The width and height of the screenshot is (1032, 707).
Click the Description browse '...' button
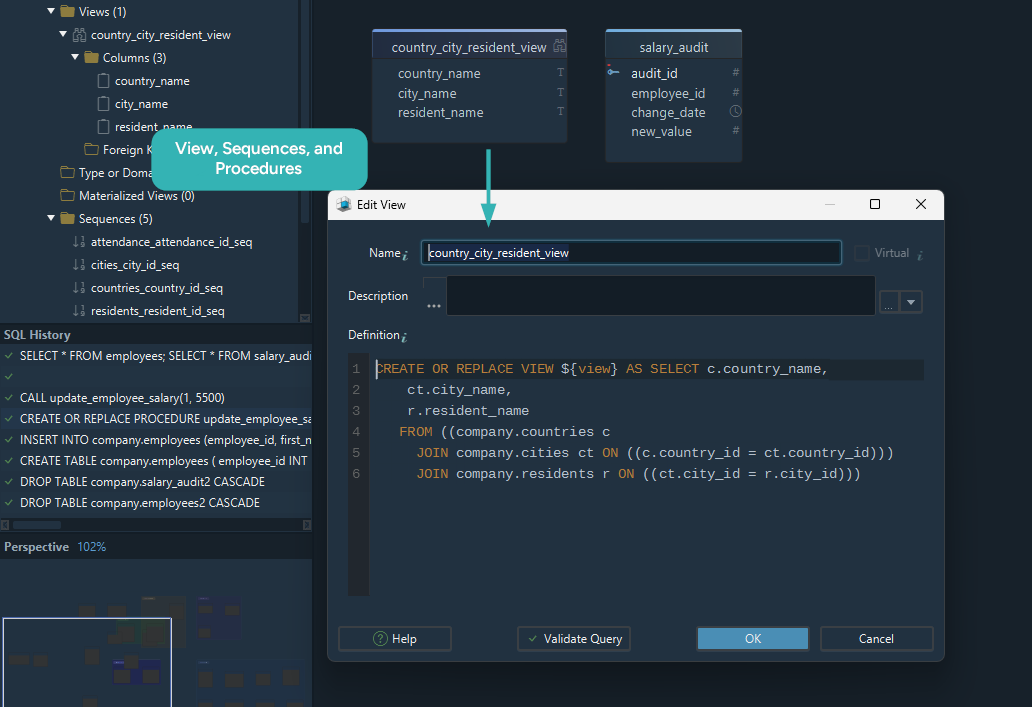[x=889, y=302]
